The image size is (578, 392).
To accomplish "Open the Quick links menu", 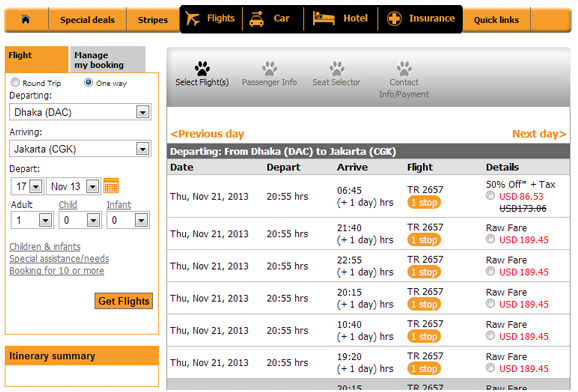I will (496, 20).
